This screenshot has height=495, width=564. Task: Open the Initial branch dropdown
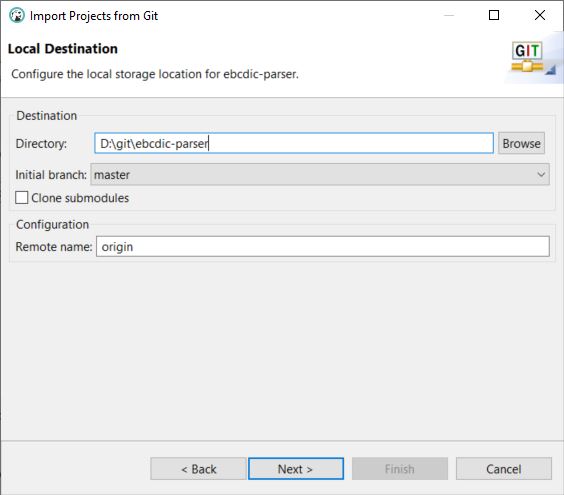[320, 174]
